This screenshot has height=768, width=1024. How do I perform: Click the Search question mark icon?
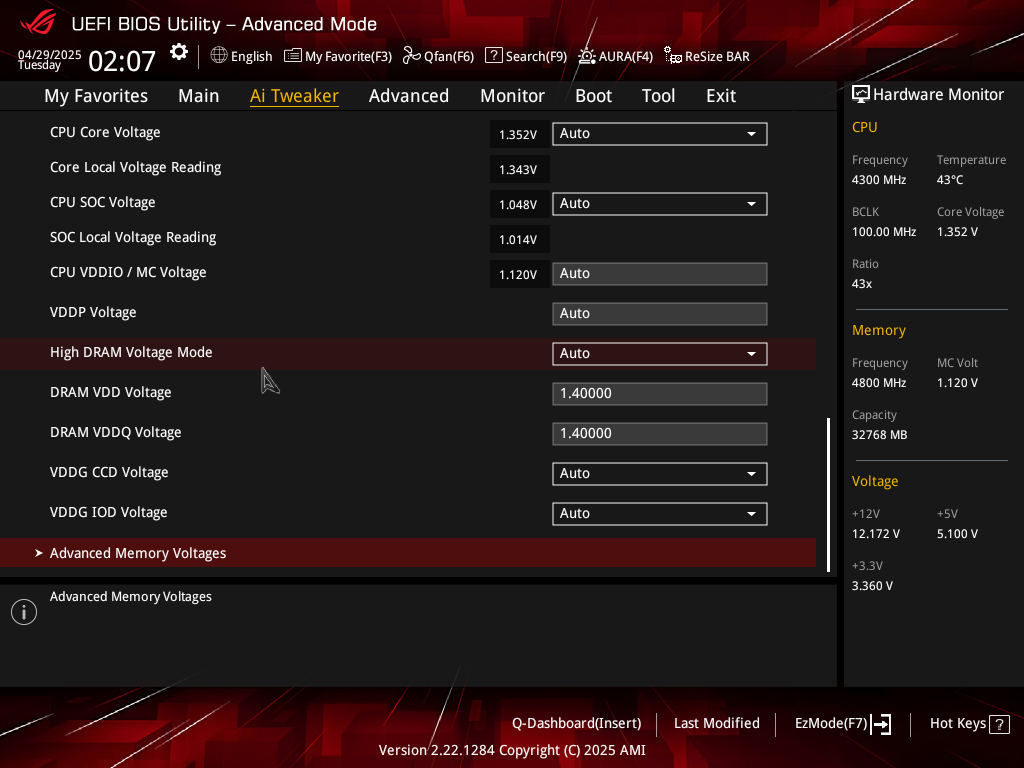click(494, 56)
